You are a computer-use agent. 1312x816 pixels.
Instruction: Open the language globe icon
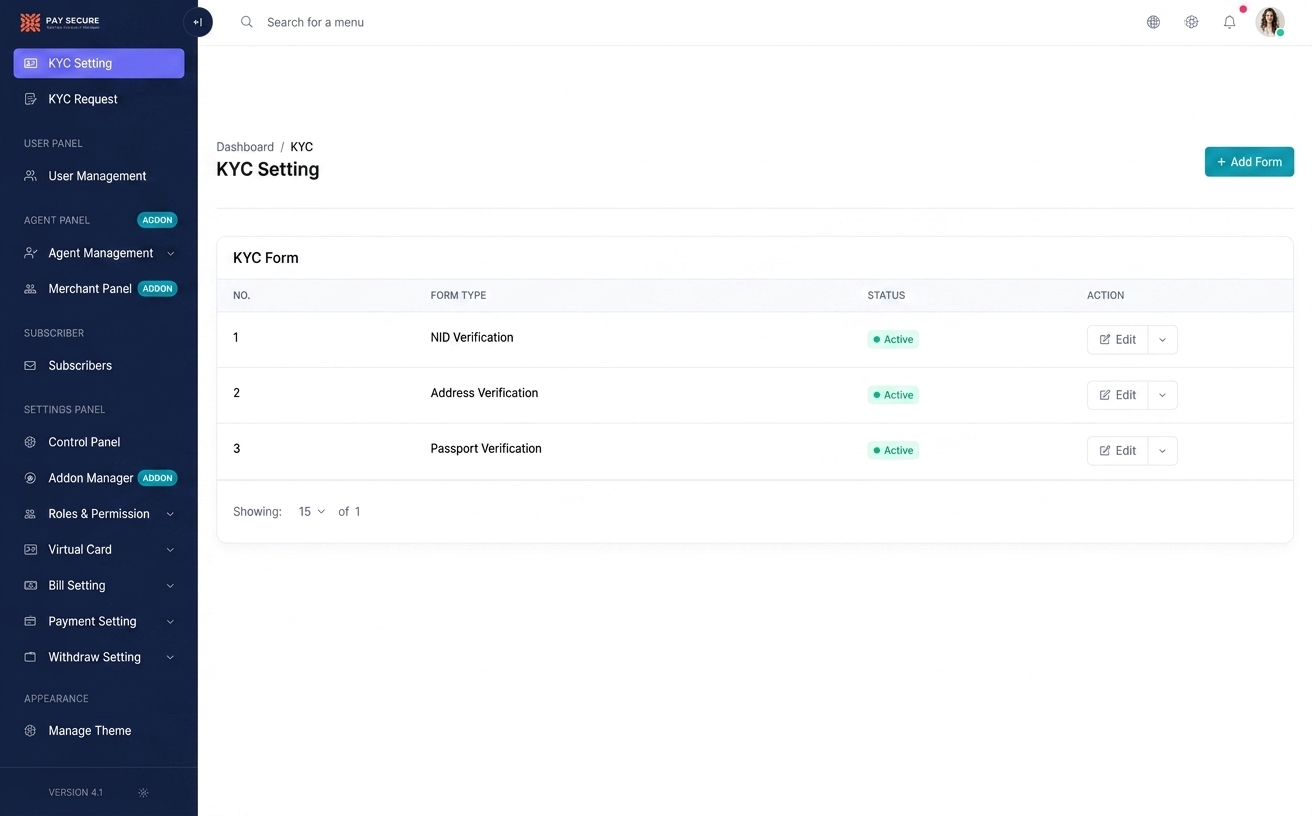click(x=1153, y=22)
